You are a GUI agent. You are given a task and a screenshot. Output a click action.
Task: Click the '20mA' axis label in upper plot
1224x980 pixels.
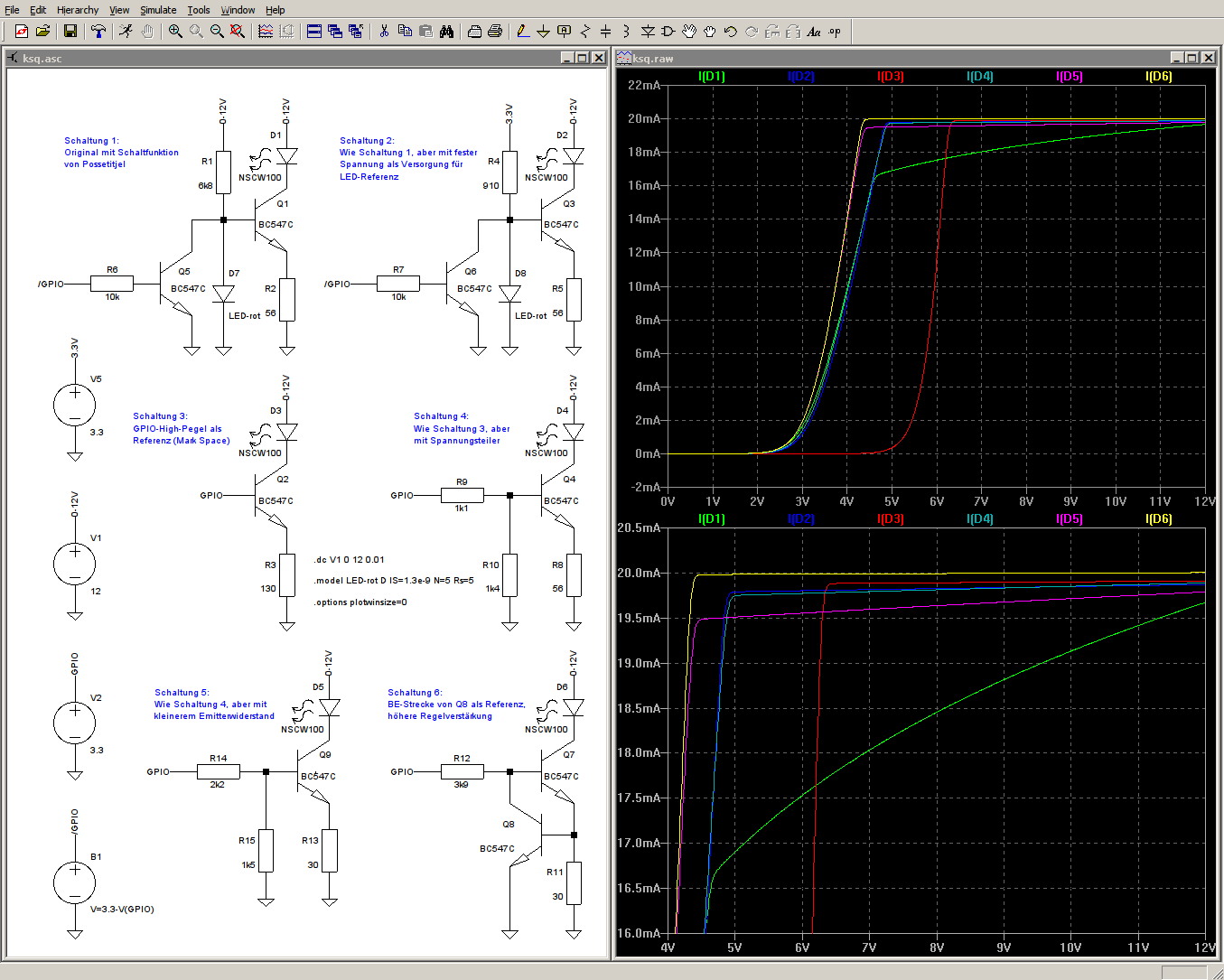point(644,118)
